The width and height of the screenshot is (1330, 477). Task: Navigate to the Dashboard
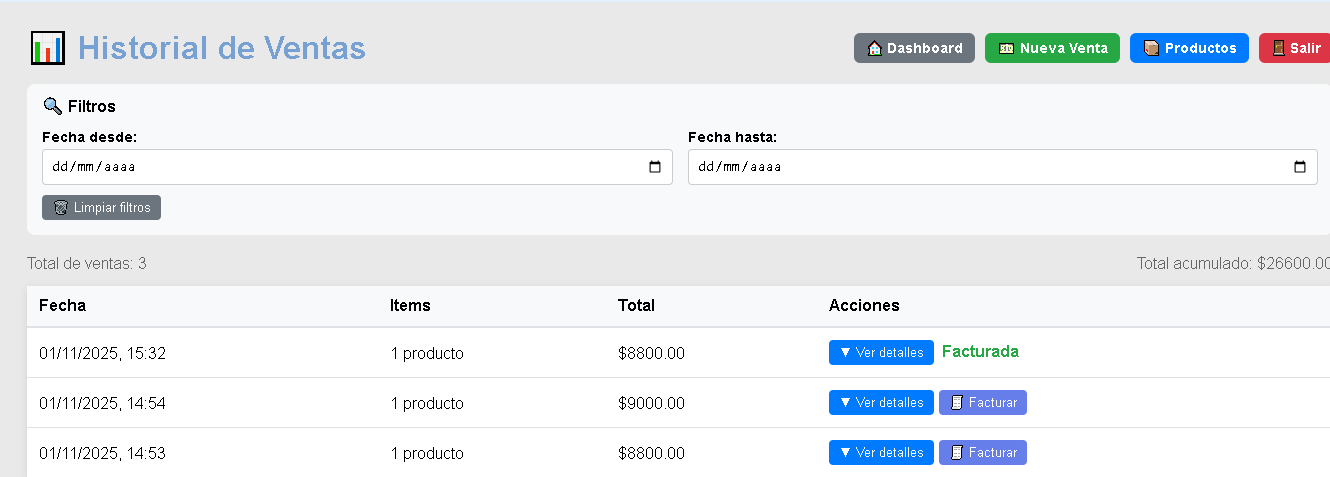914,48
